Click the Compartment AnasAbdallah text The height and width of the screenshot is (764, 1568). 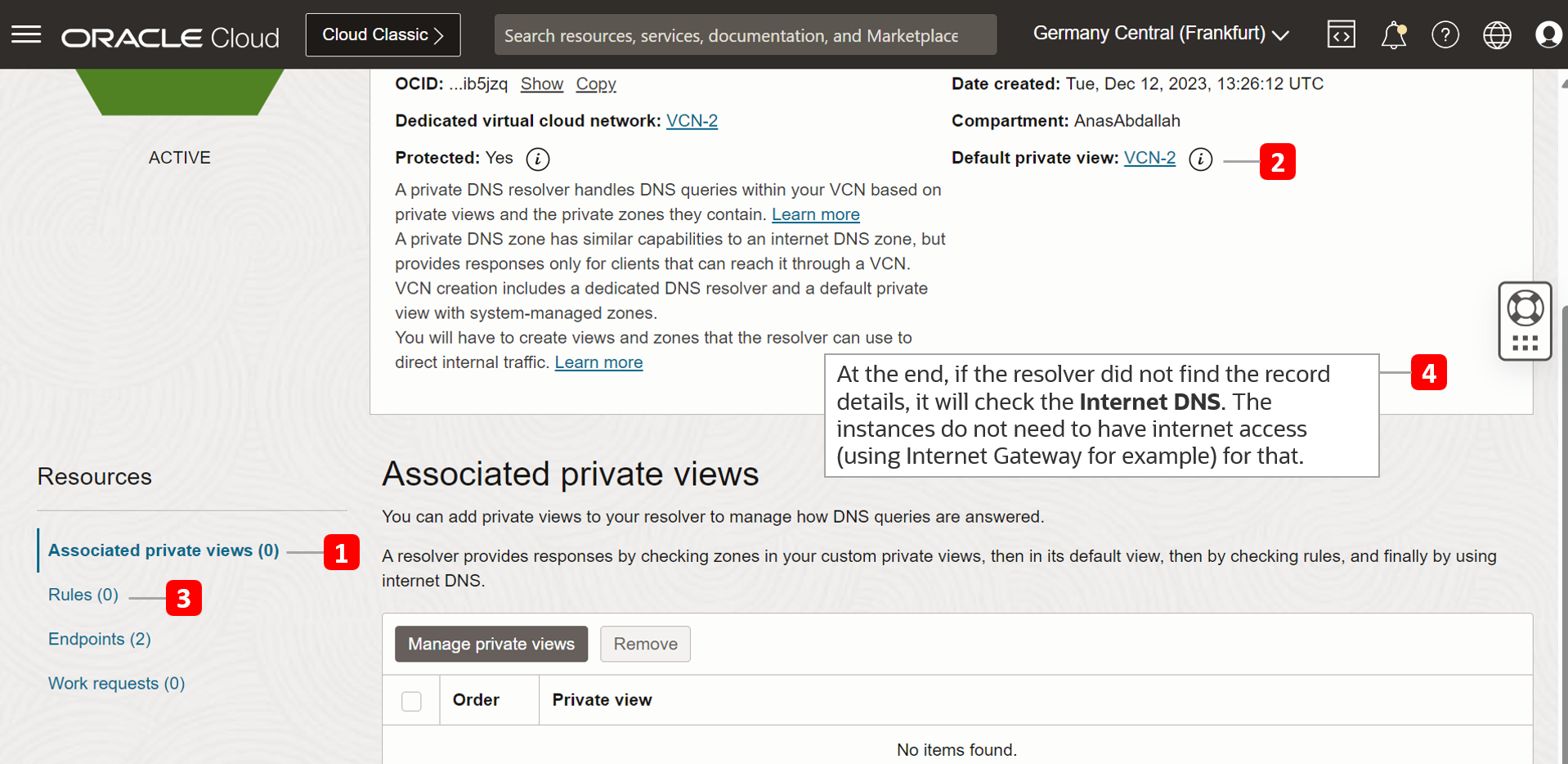[x=1065, y=120]
